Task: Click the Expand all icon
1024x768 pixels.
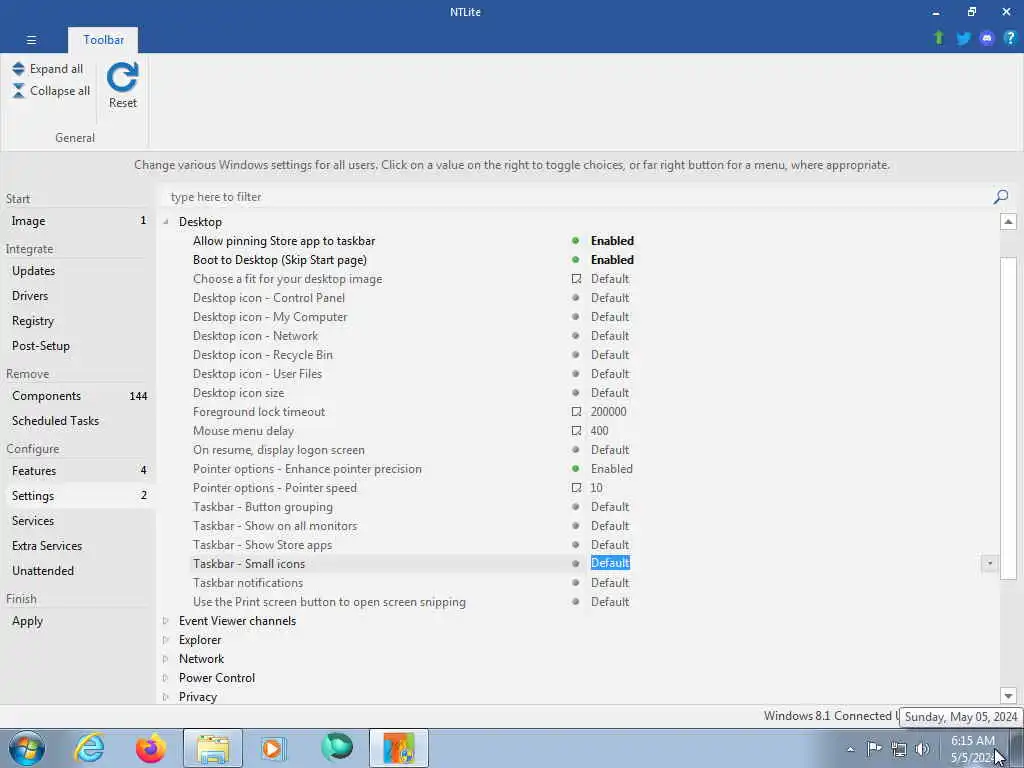Action: [x=18, y=69]
